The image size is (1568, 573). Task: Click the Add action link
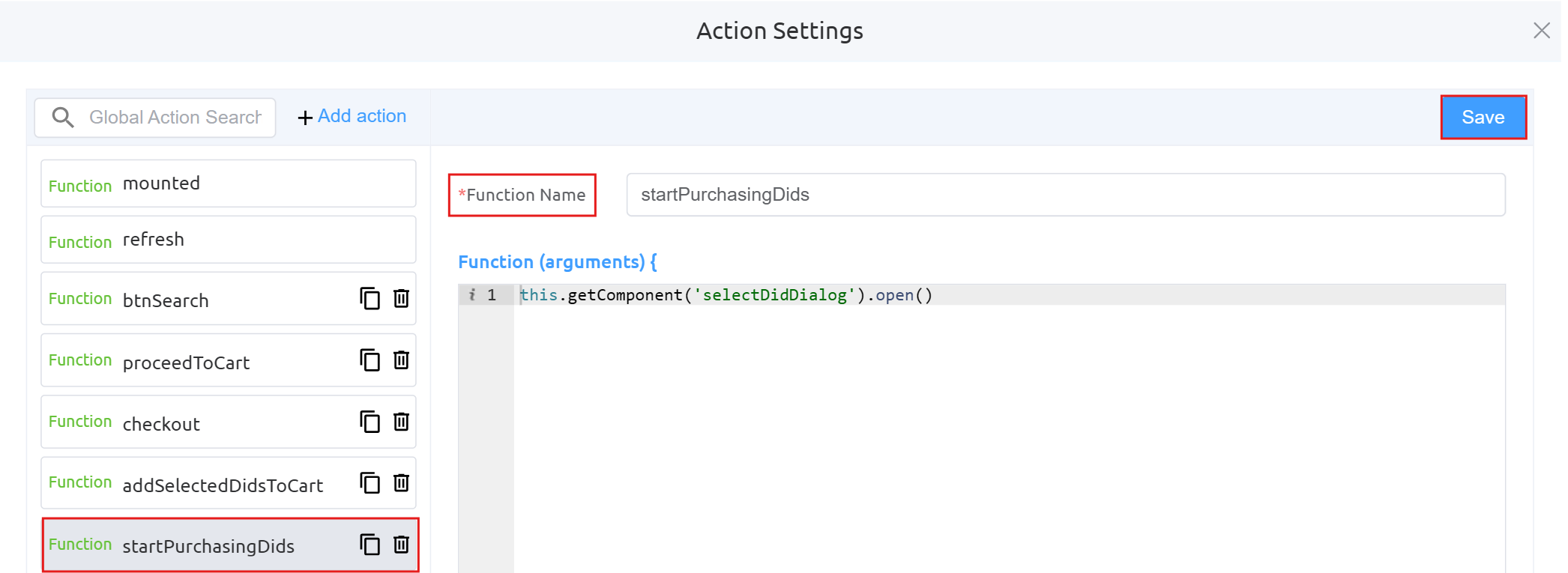tap(352, 117)
